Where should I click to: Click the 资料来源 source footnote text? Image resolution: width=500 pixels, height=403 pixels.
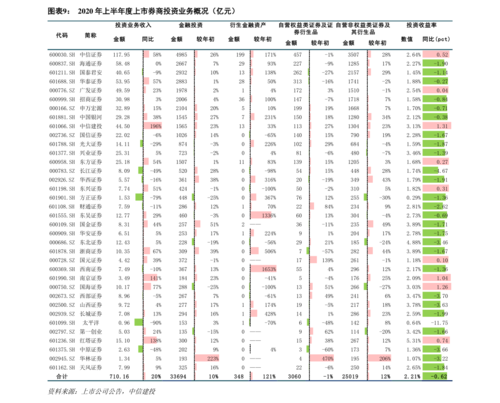pos(101,392)
